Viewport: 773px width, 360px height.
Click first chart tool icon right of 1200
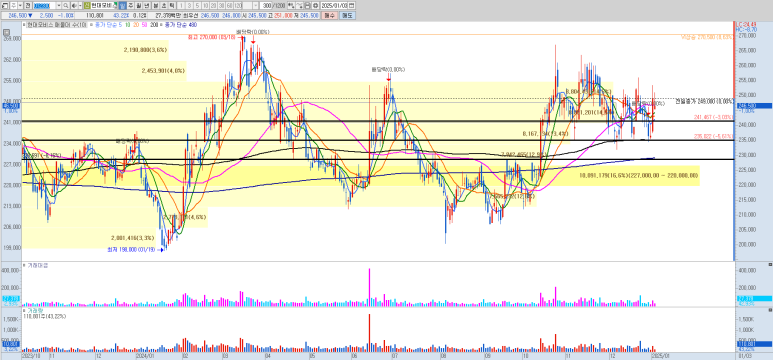tap(291, 5)
